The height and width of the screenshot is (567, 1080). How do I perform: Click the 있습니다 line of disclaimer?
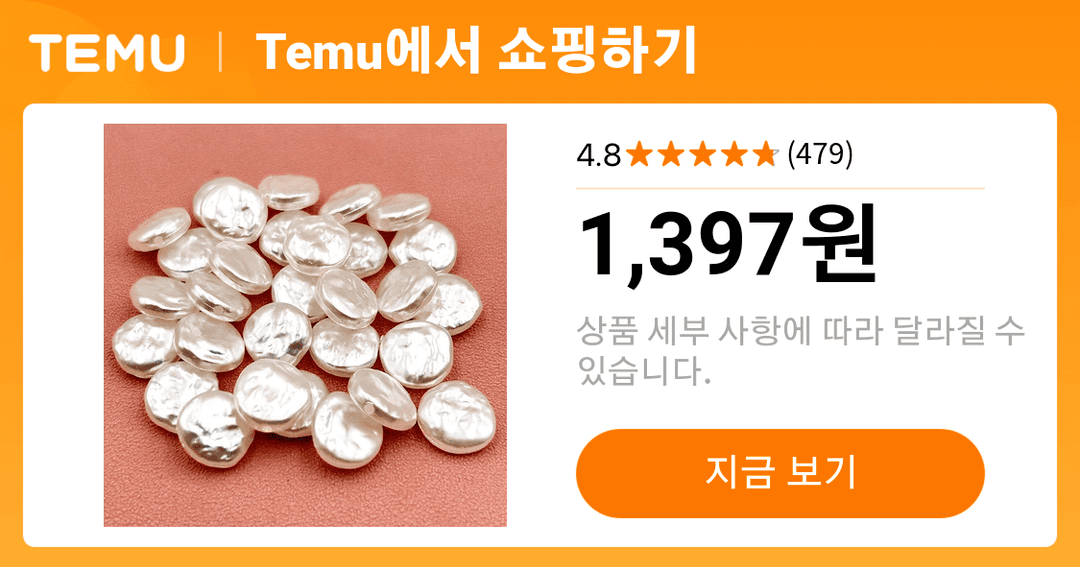644,371
